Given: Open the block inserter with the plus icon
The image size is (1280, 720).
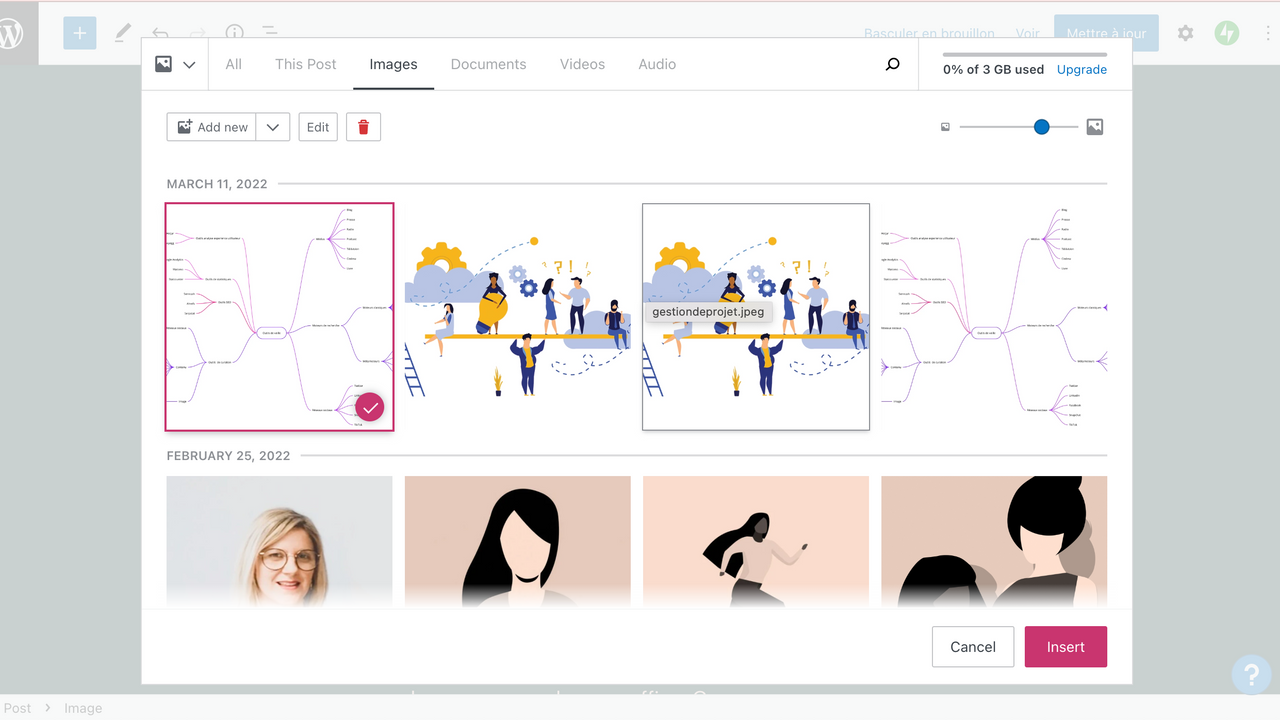Looking at the screenshot, I should [x=79, y=32].
